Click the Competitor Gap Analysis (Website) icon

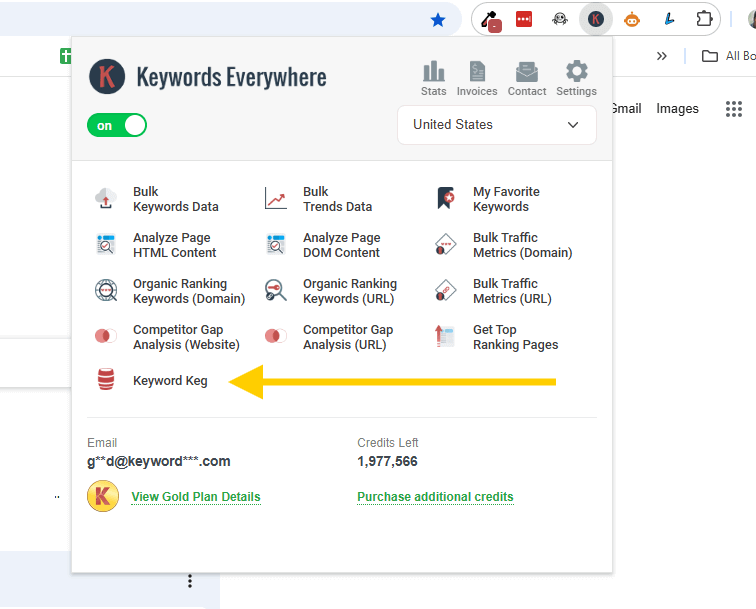[106, 336]
